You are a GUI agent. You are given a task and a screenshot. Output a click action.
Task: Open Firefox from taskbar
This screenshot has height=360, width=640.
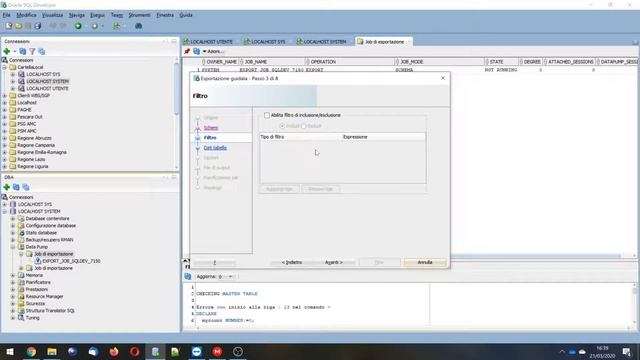coord(114,351)
